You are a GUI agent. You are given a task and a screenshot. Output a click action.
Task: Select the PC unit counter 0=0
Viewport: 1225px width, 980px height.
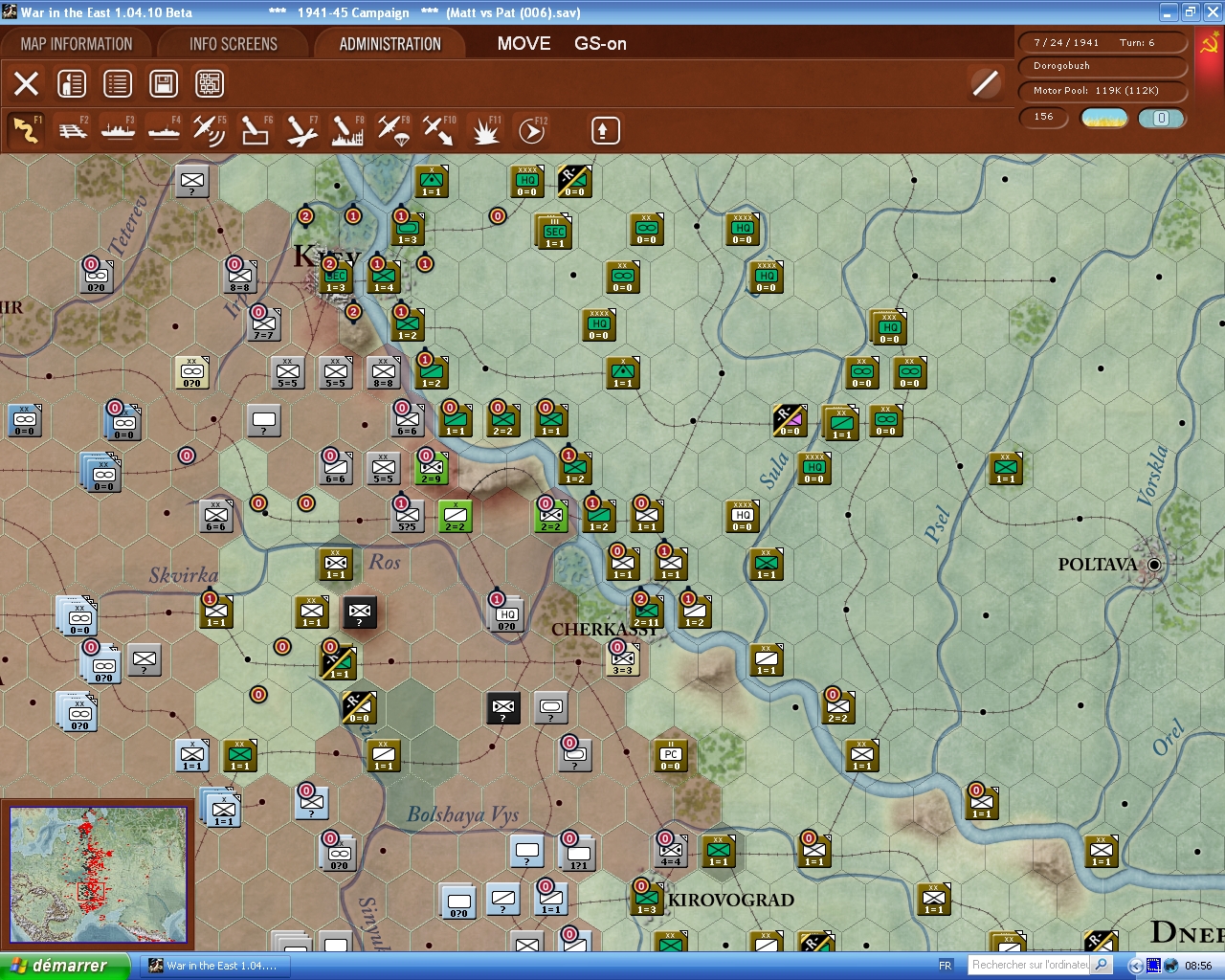pyautogui.click(x=670, y=755)
